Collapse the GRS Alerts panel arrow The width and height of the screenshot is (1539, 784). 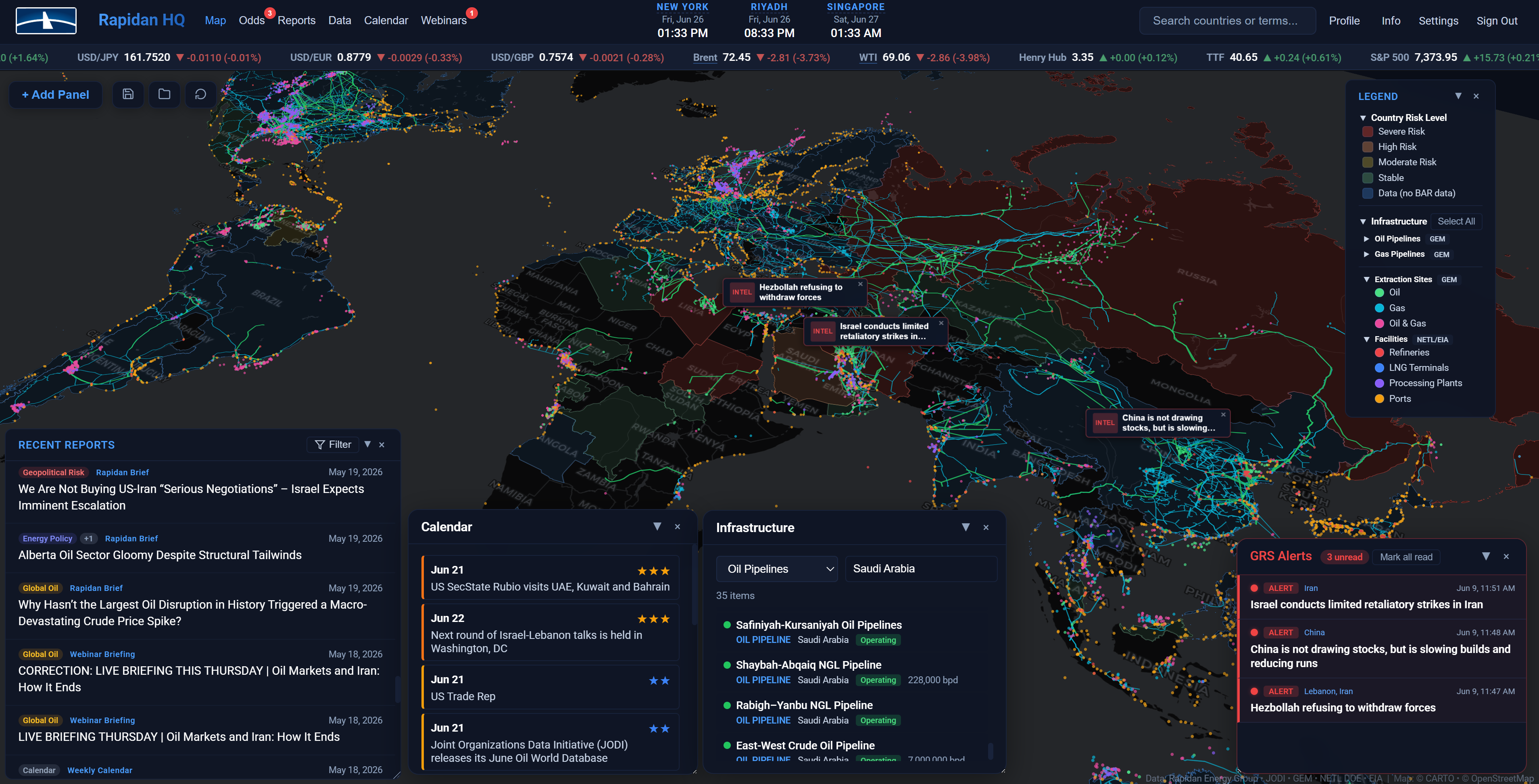click(1486, 557)
